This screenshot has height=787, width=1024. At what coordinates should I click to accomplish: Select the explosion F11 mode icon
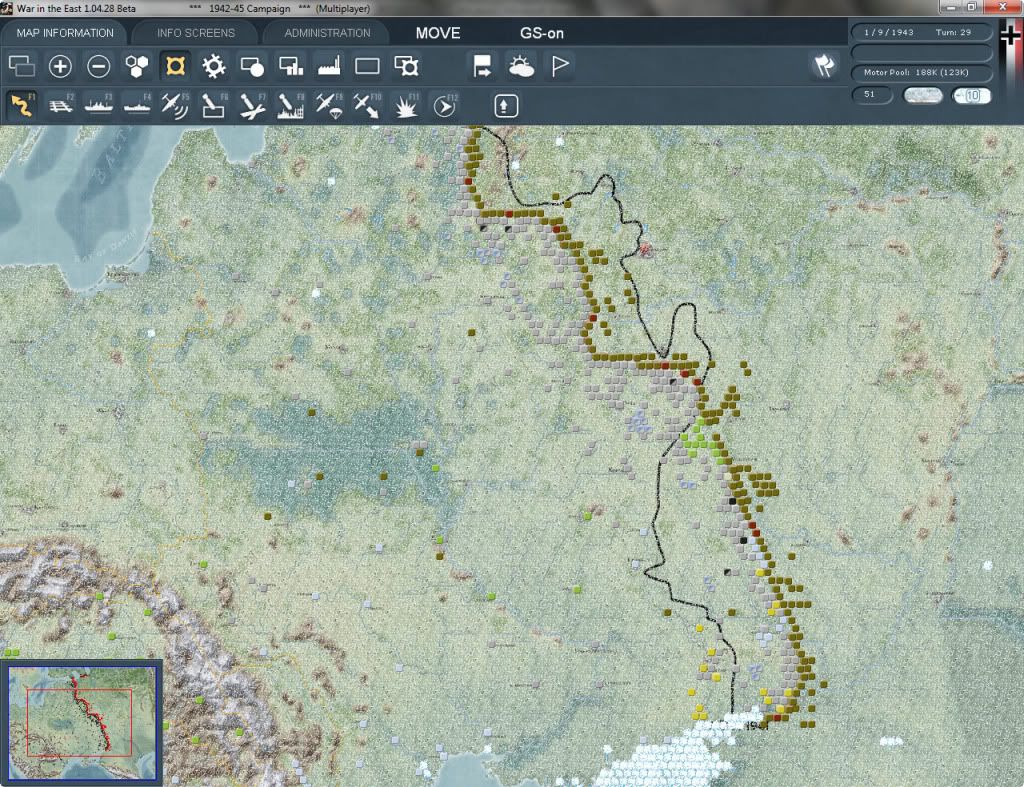[x=406, y=105]
